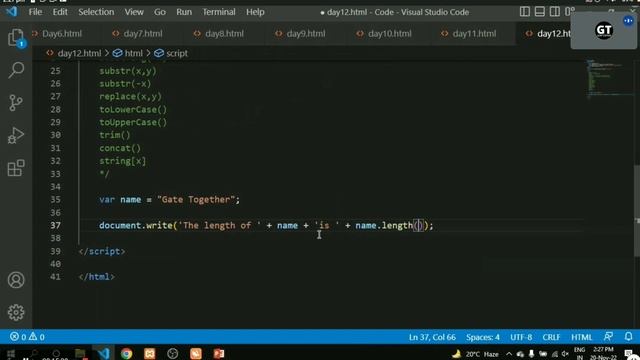Image resolution: width=640 pixels, height=360 pixels.
Task: Toggle primary side bar layout icon
Action: click(x=525, y=12)
